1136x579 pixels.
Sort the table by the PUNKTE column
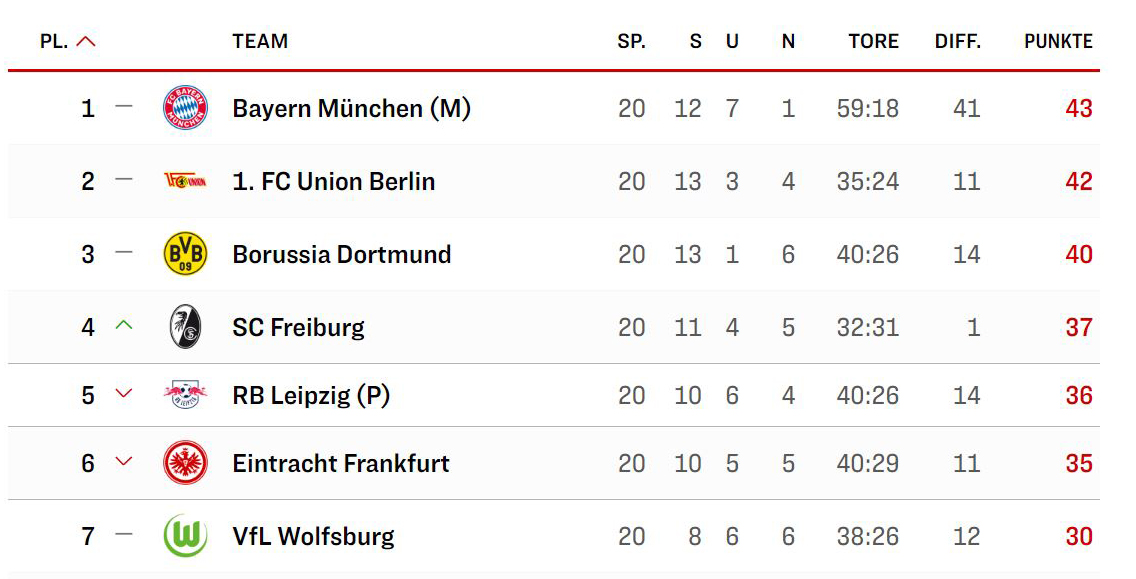coord(1058,41)
